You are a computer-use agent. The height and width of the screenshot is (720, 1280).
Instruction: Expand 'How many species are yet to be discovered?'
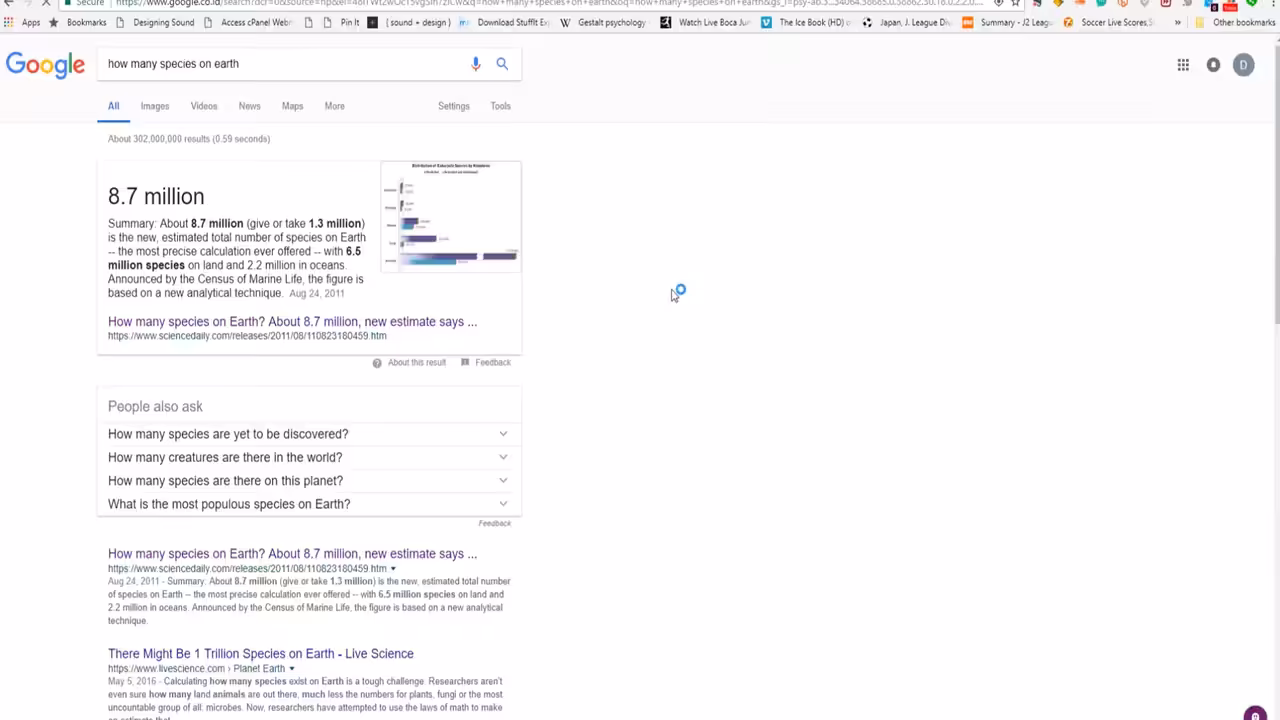pyautogui.click(x=309, y=434)
